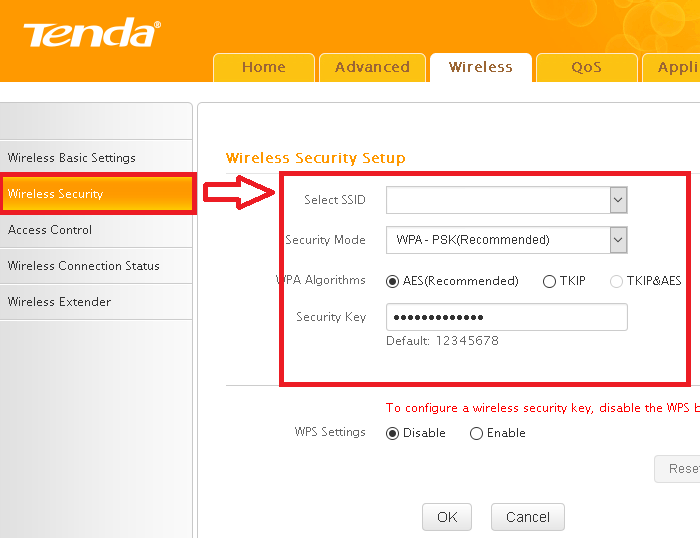The height and width of the screenshot is (538, 700).
Task: Confirm settings with OK button
Action: point(447,517)
